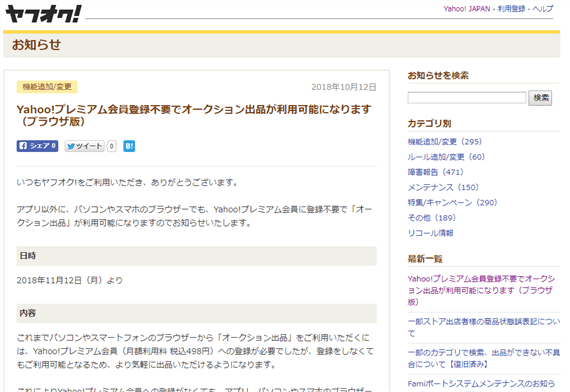The width and height of the screenshot is (570, 392).
Task: Open ヘルプ link in header
Action: pyautogui.click(x=543, y=9)
